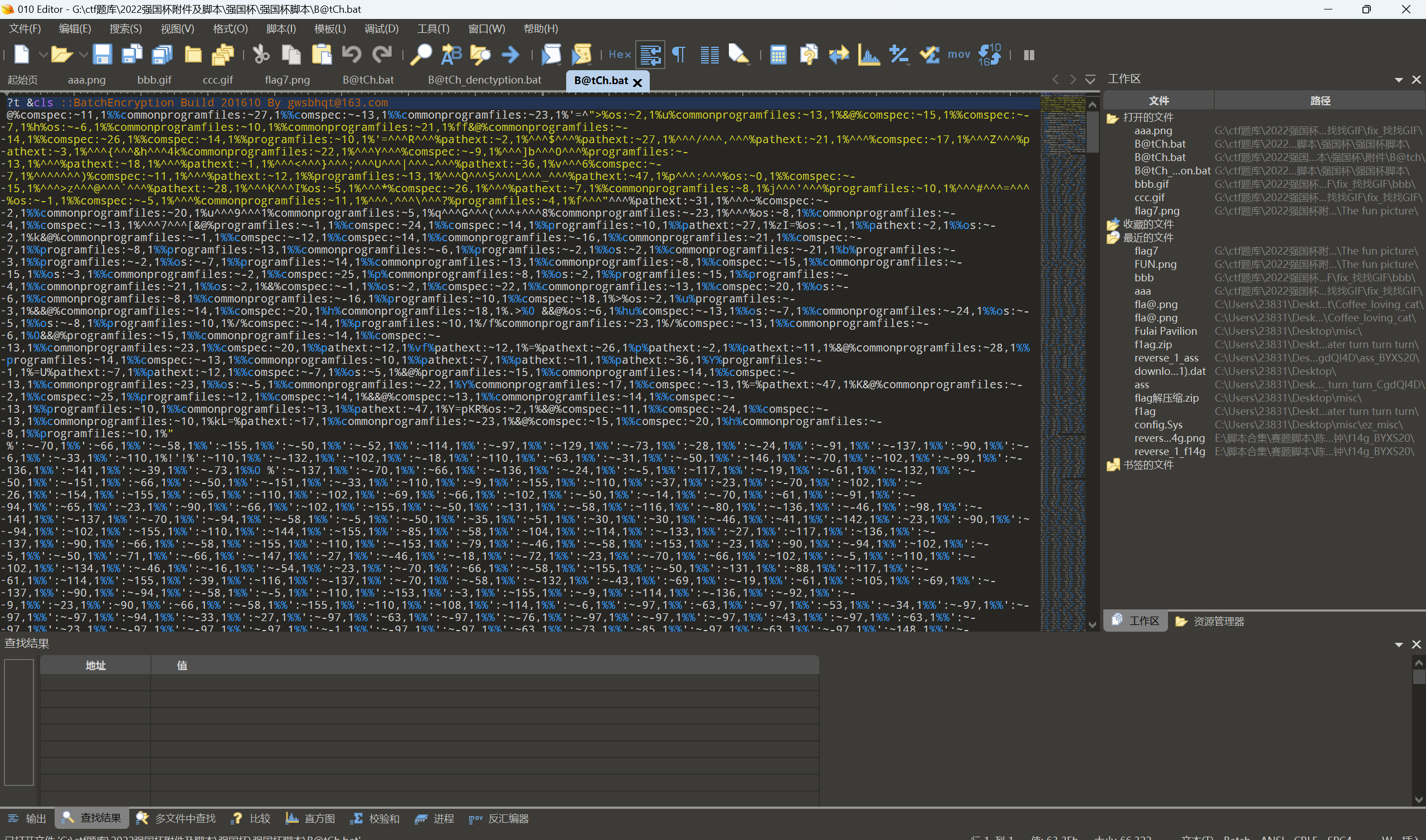Click the Hex Operations plus-divide icon

coord(899,55)
